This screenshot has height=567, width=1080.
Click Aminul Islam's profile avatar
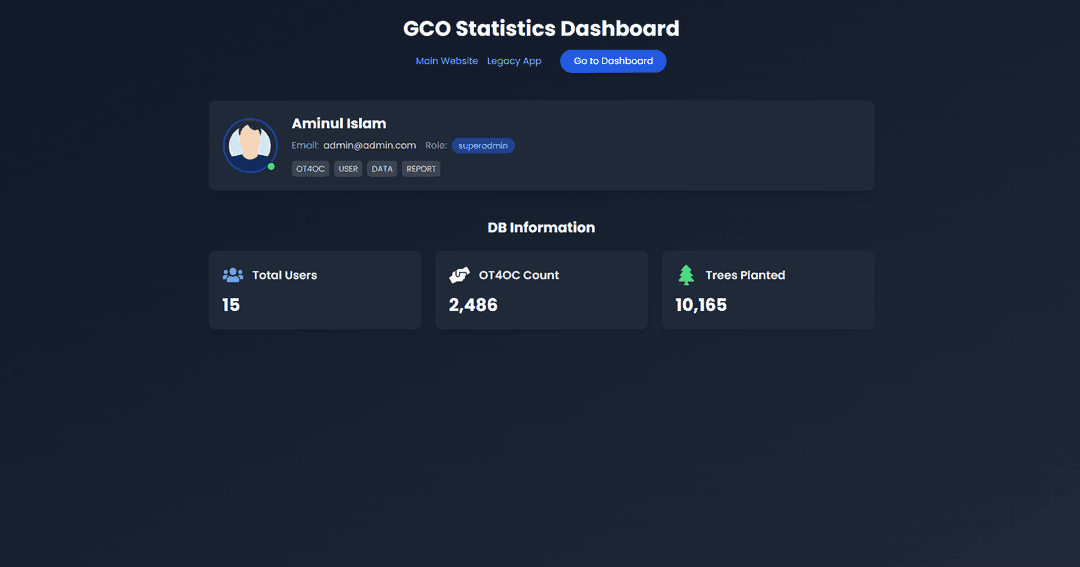click(250, 145)
